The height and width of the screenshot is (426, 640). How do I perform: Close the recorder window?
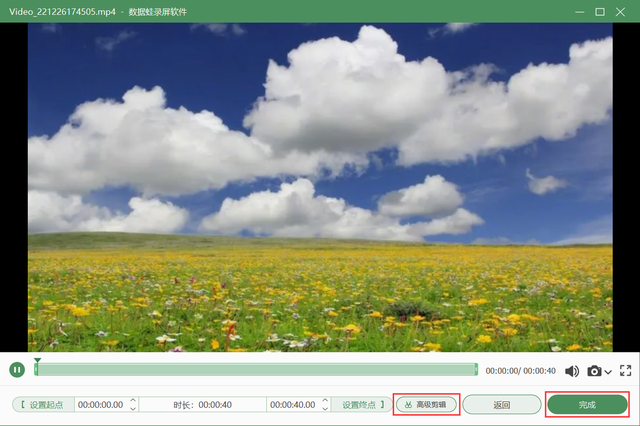pos(620,12)
